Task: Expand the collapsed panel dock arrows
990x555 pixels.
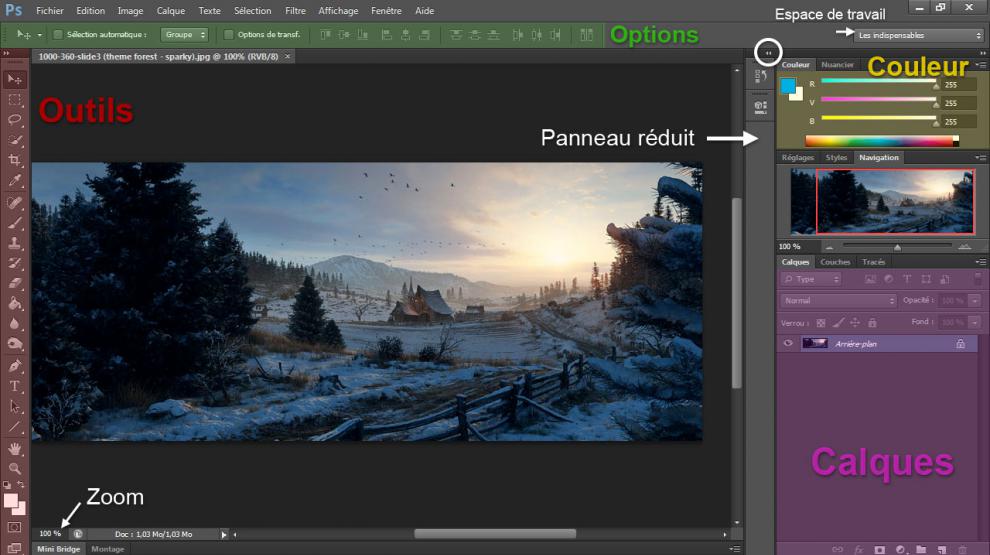Action: tap(768, 52)
